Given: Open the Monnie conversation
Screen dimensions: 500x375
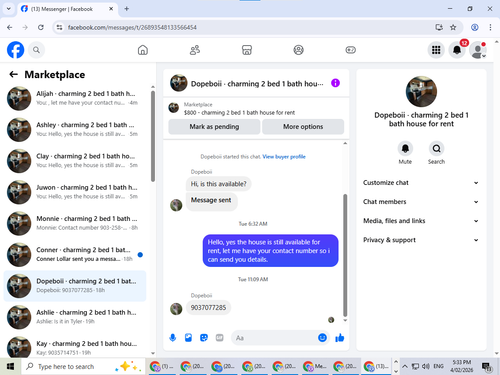Looking at the screenshot, I should [75, 223].
